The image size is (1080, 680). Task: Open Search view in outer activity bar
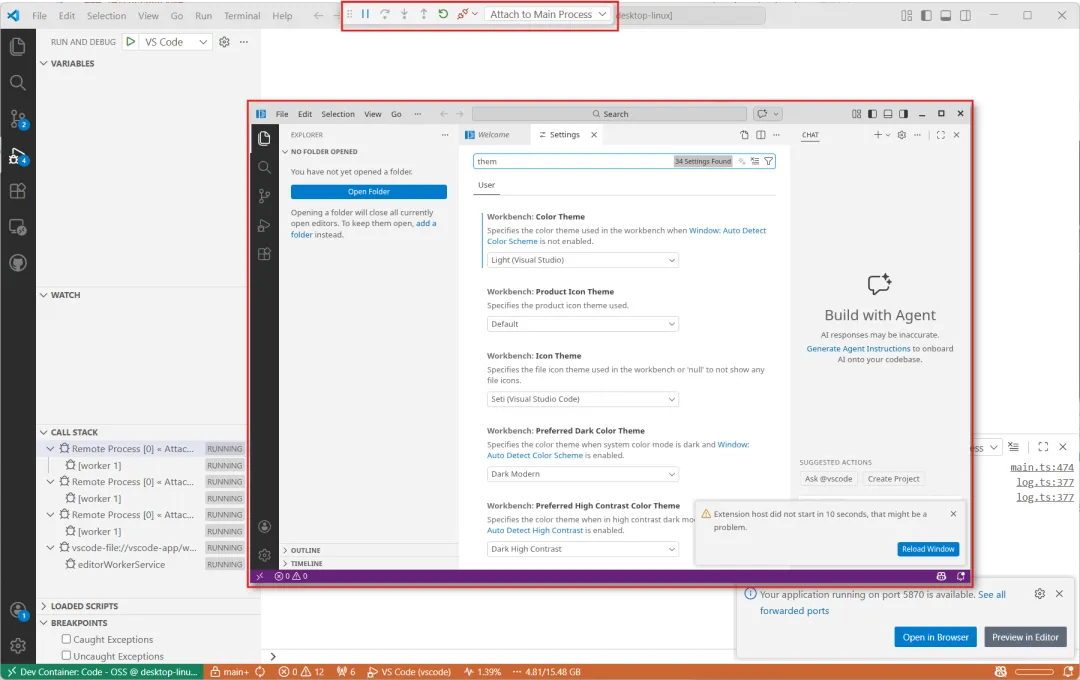(18, 83)
